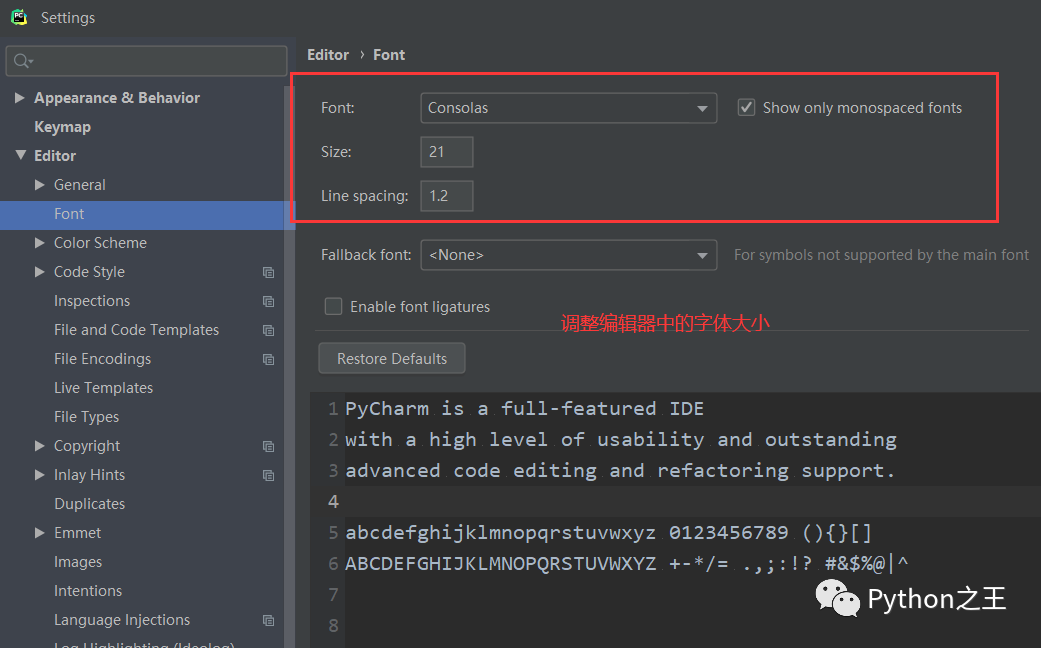
Task: Expand the General node
Action: (x=40, y=185)
